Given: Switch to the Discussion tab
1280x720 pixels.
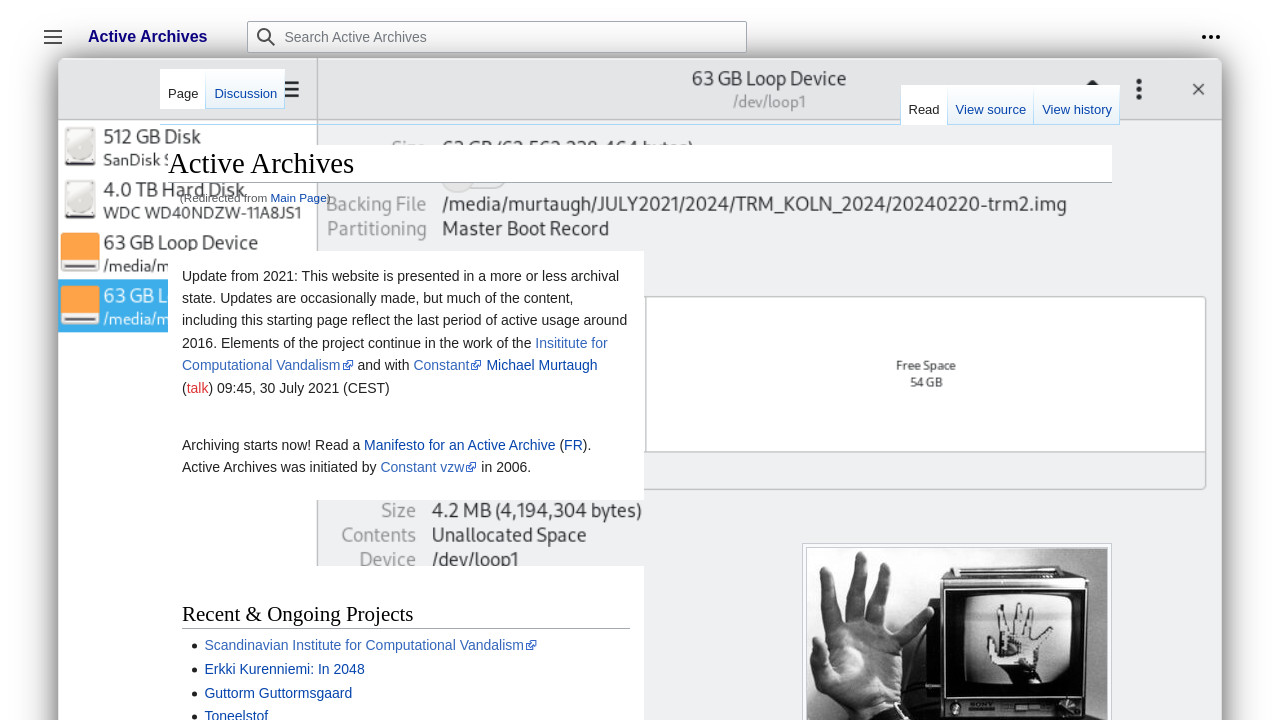Looking at the screenshot, I should click(245, 94).
